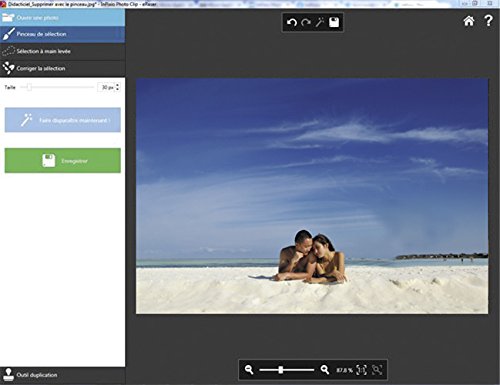Click the zoom level slider handle
The image size is (500, 385).
281,370
